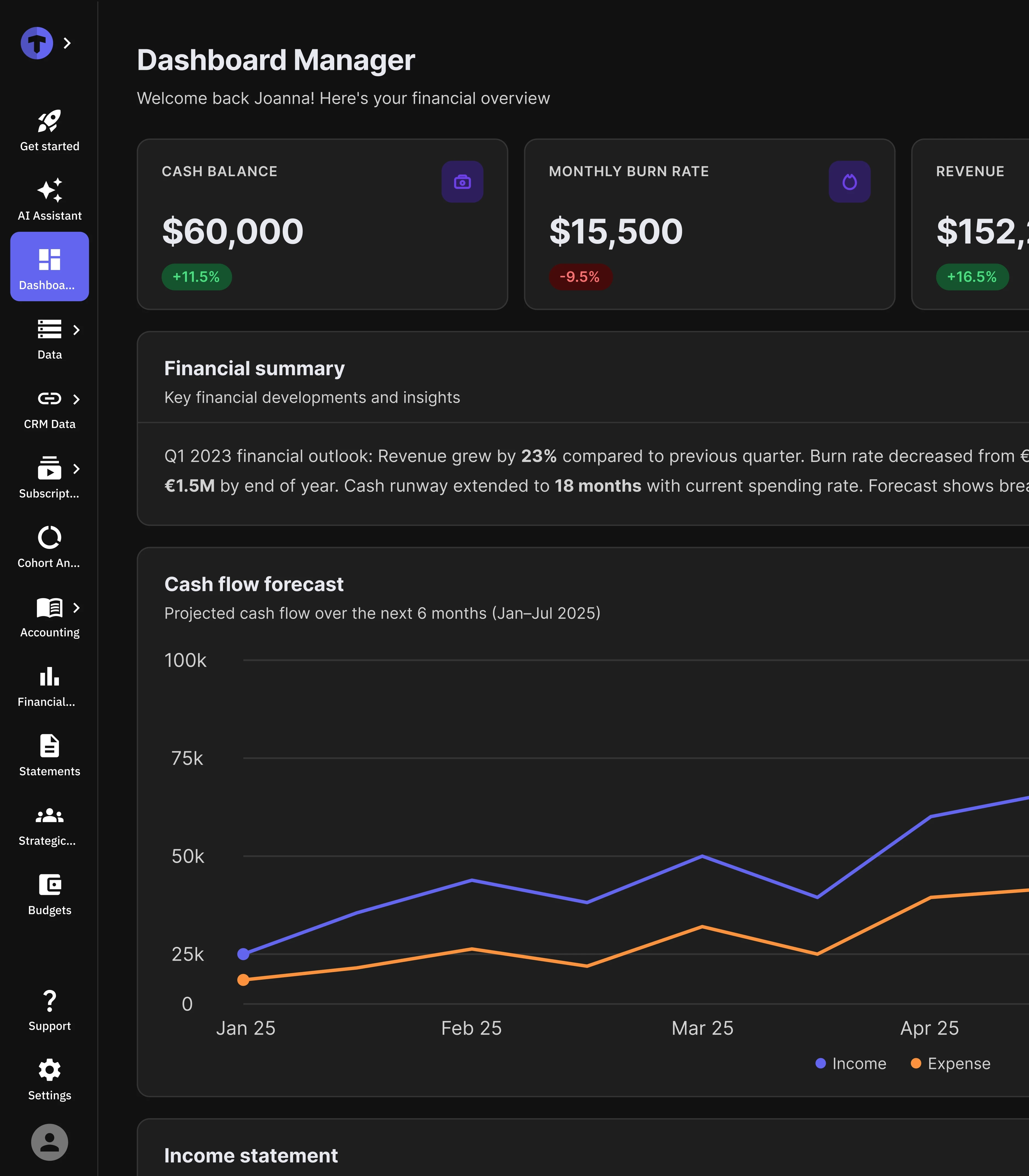Expand the Data submenu chevron
The image size is (1029, 1176).
76,330
